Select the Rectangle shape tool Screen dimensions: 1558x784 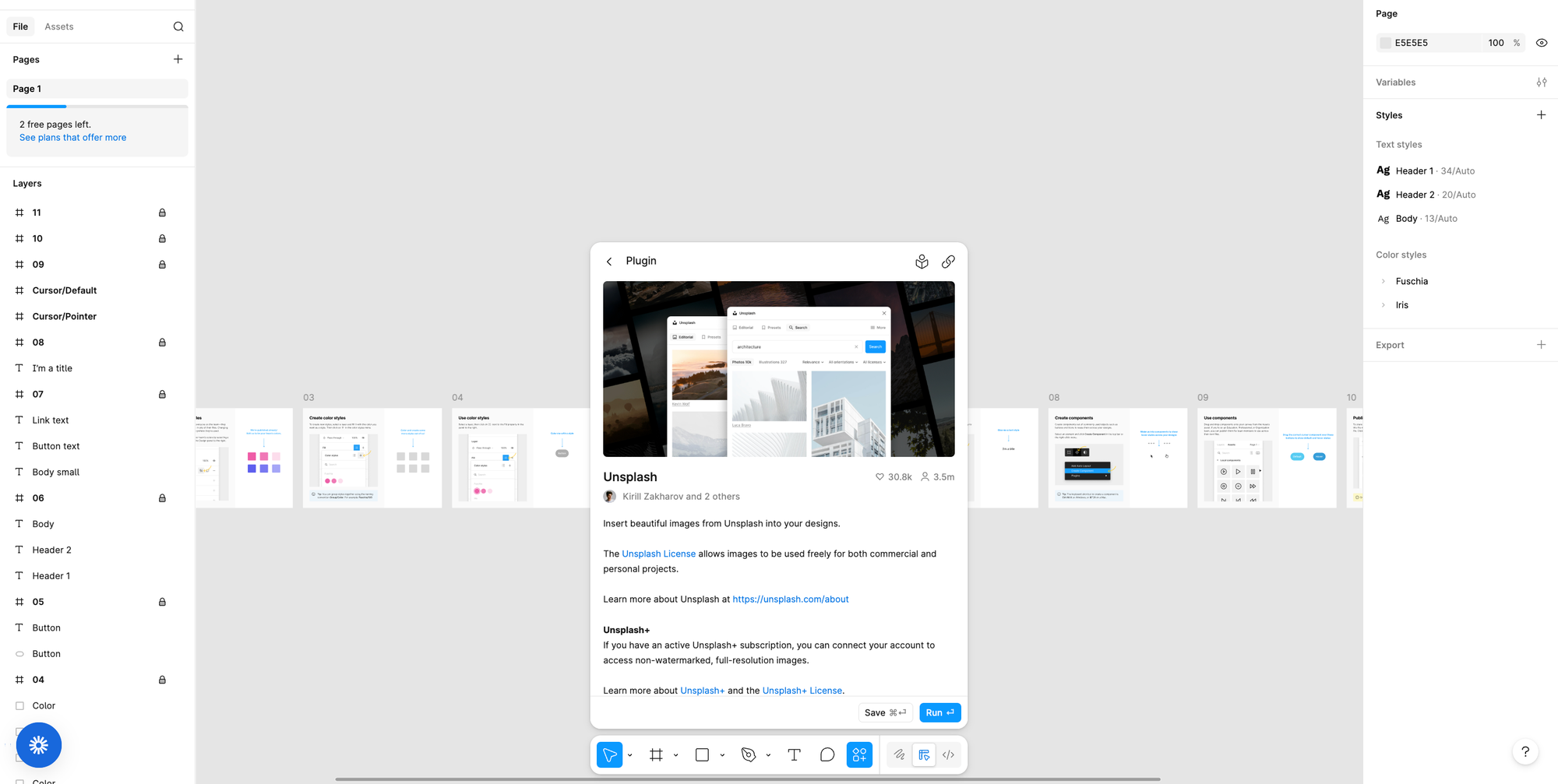tap(702, 754)
